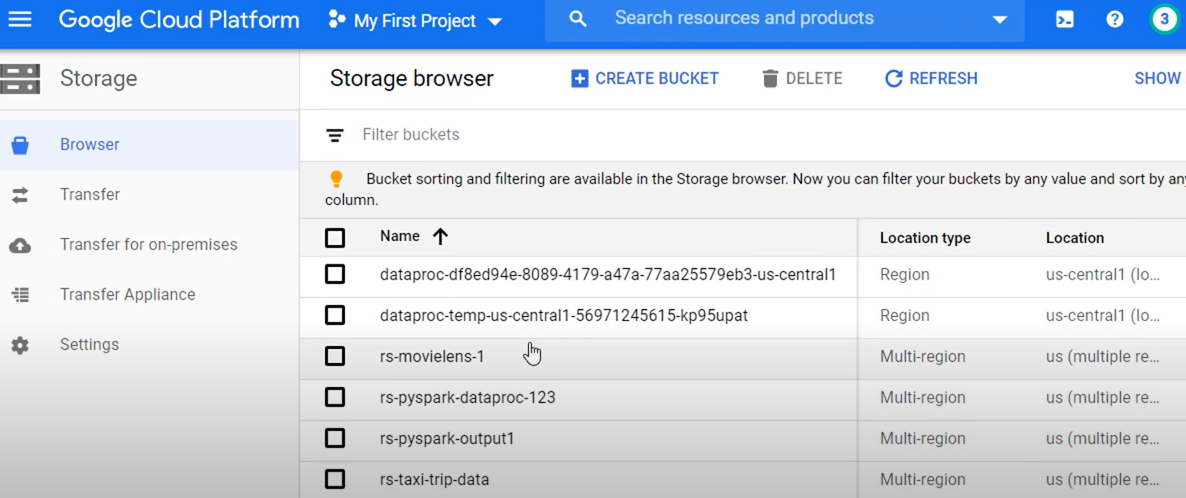Click the Location column header
The width and height of the screenshot is (1186, 498).
(x=1075, y=238)
